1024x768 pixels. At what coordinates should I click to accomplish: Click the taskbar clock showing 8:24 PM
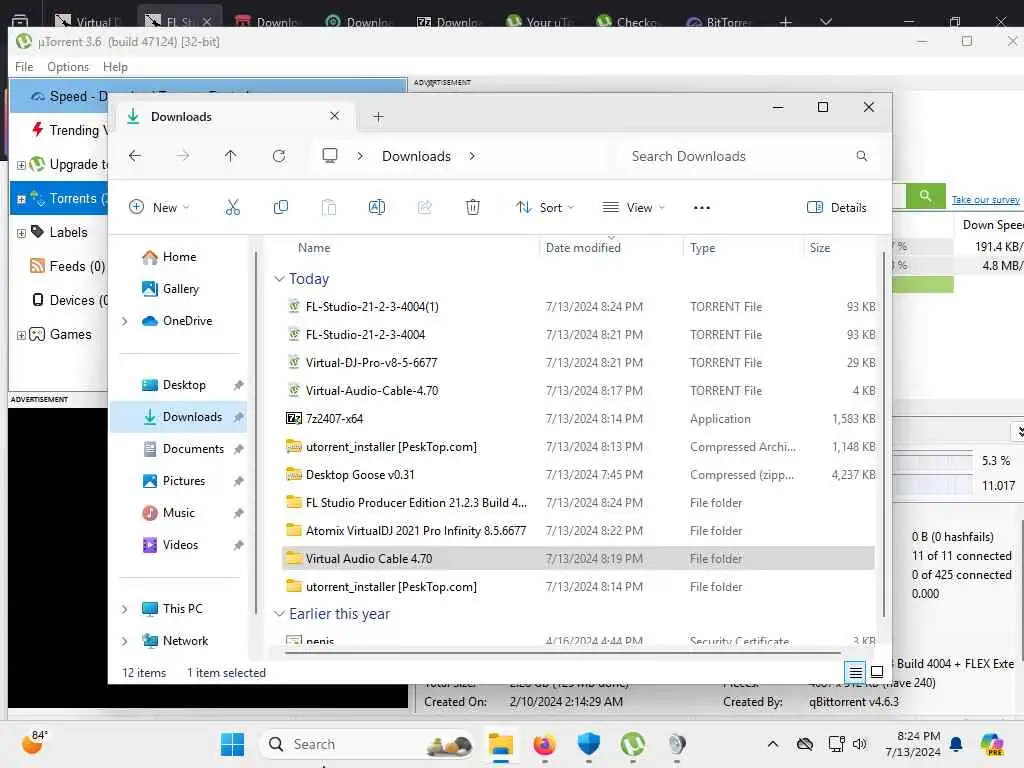point(913,744)
